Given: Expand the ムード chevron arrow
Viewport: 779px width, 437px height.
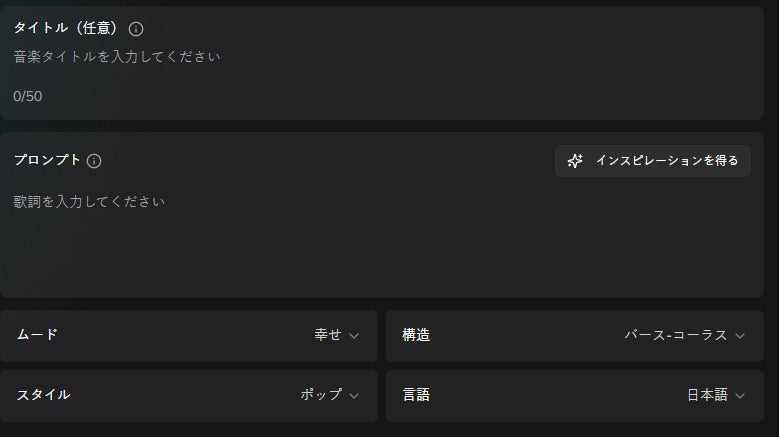Looking at the screenshot, I should coord(354,336).
